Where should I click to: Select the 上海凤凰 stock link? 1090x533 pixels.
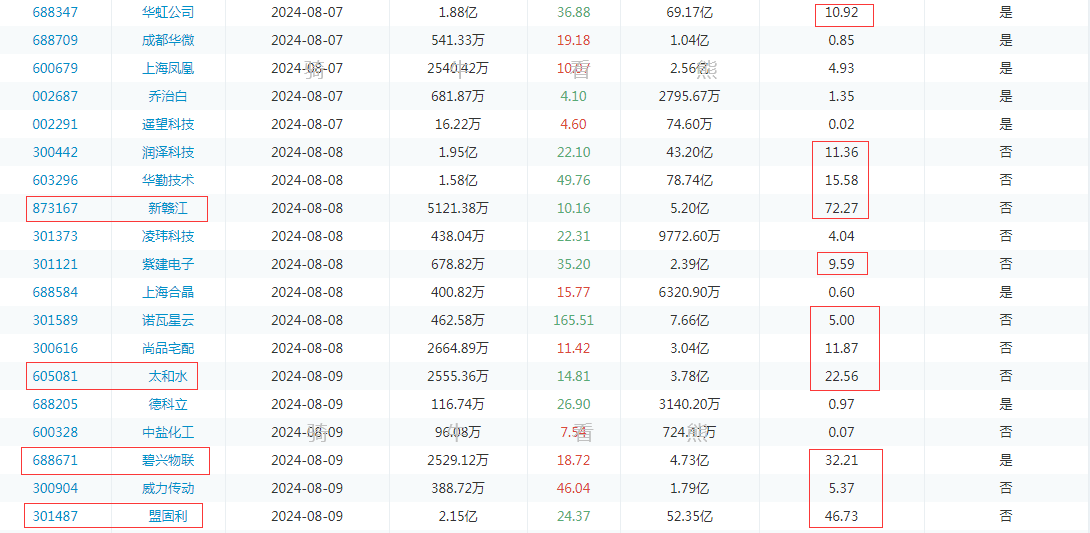pyautogui.click(x=168, y=68)
